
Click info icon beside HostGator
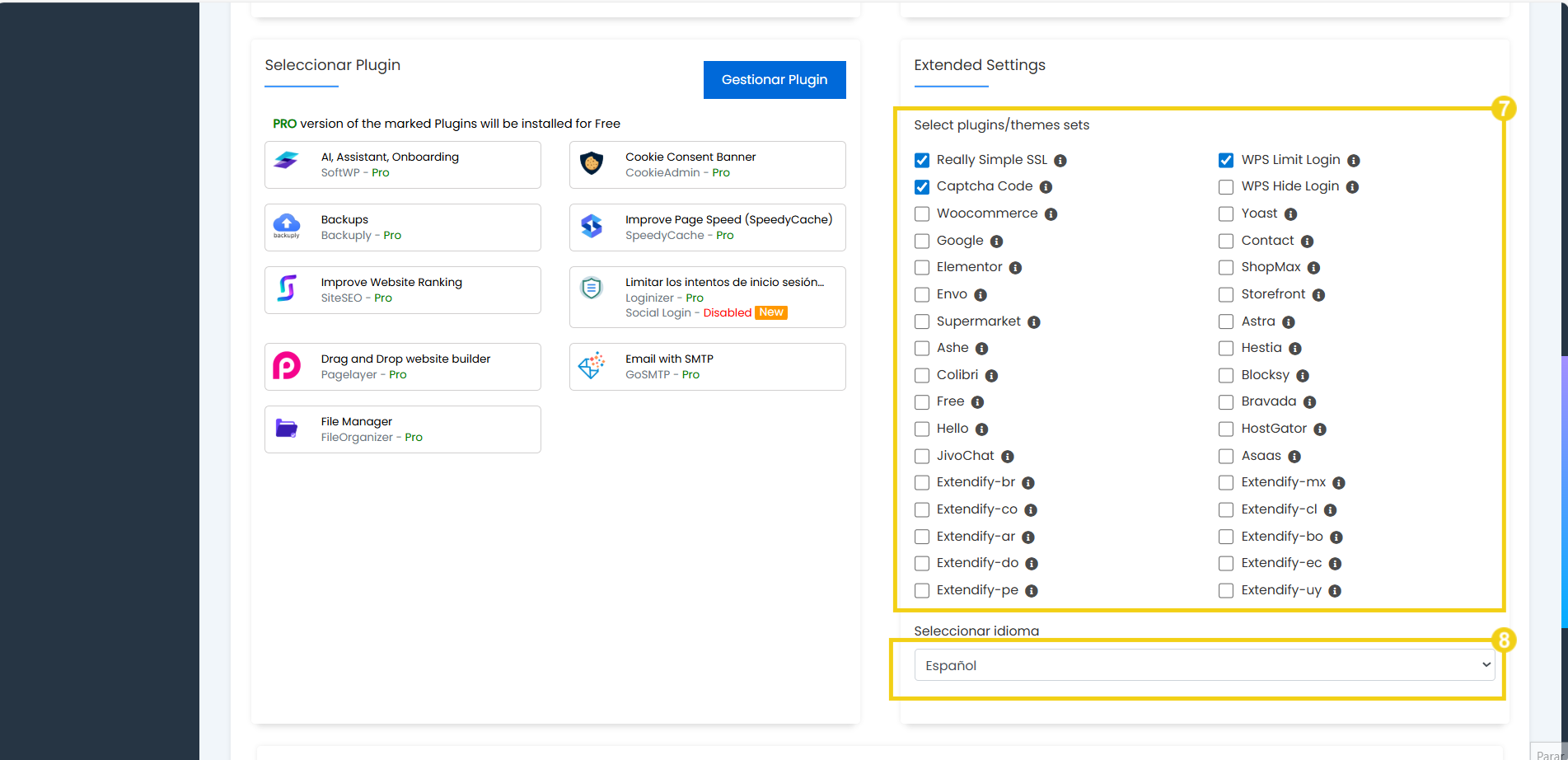1319,429
